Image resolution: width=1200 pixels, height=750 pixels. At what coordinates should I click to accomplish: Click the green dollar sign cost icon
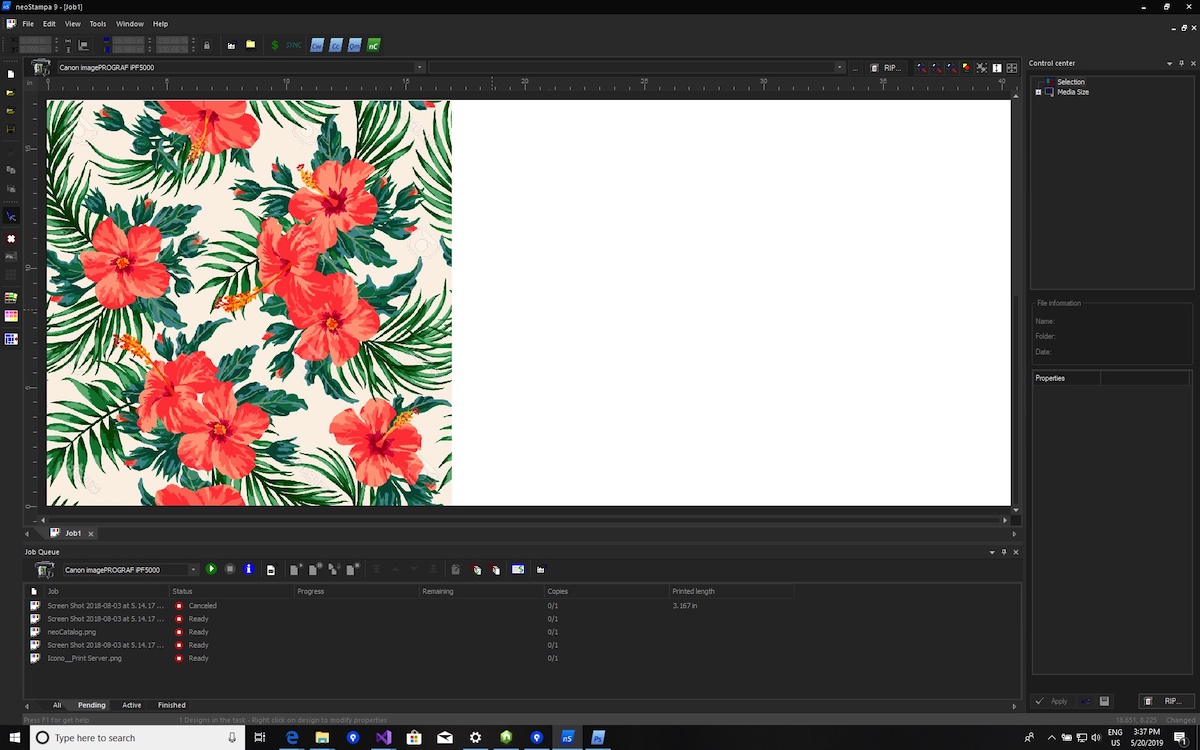point(275,45)
